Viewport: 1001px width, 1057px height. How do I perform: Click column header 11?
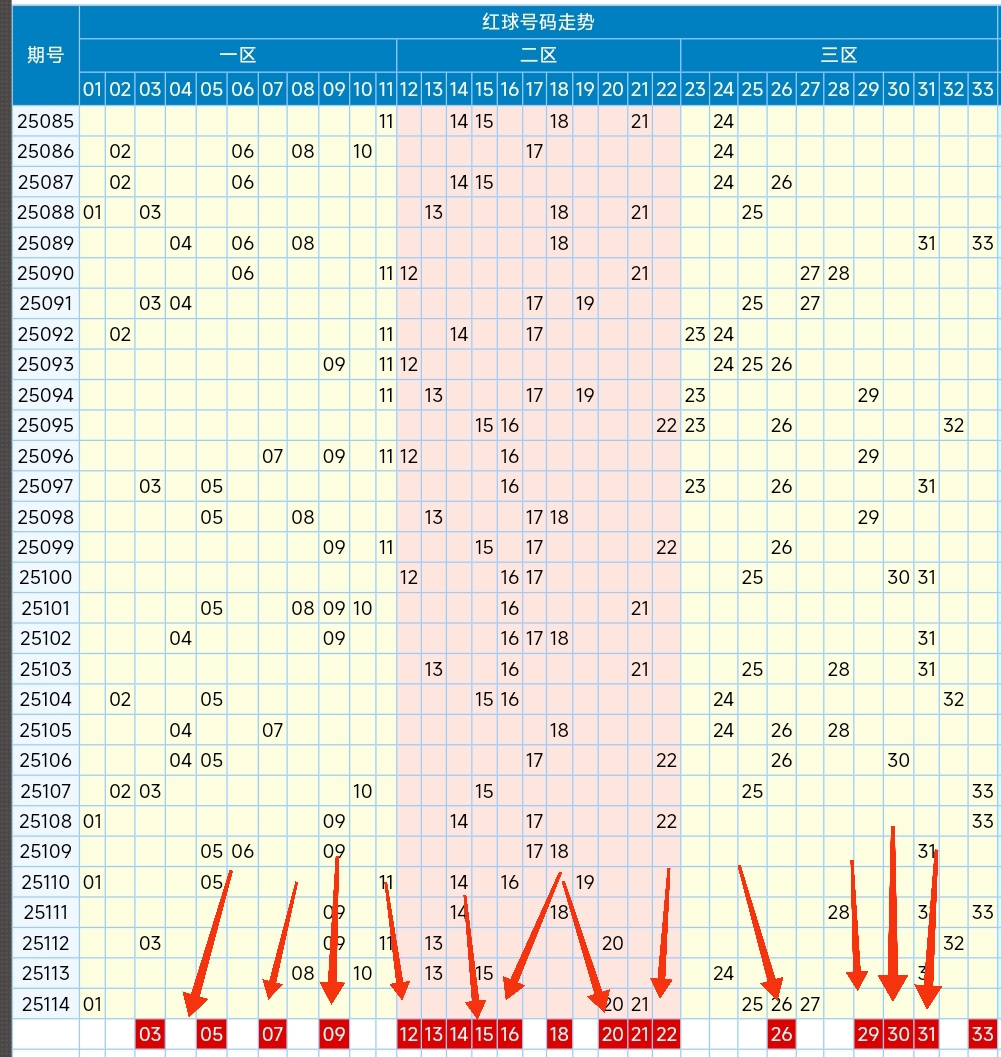(x=386, y=89)
